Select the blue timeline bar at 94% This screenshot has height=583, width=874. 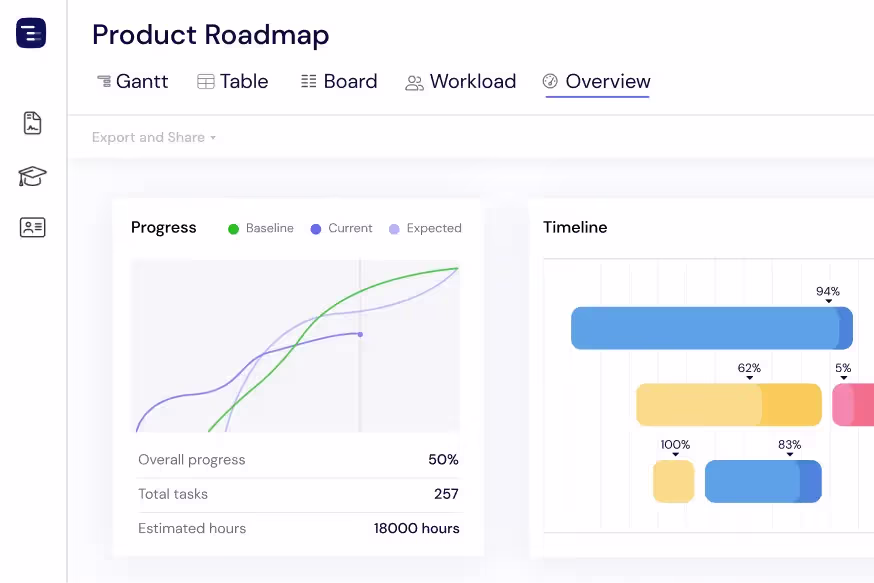tap(712, 328)
